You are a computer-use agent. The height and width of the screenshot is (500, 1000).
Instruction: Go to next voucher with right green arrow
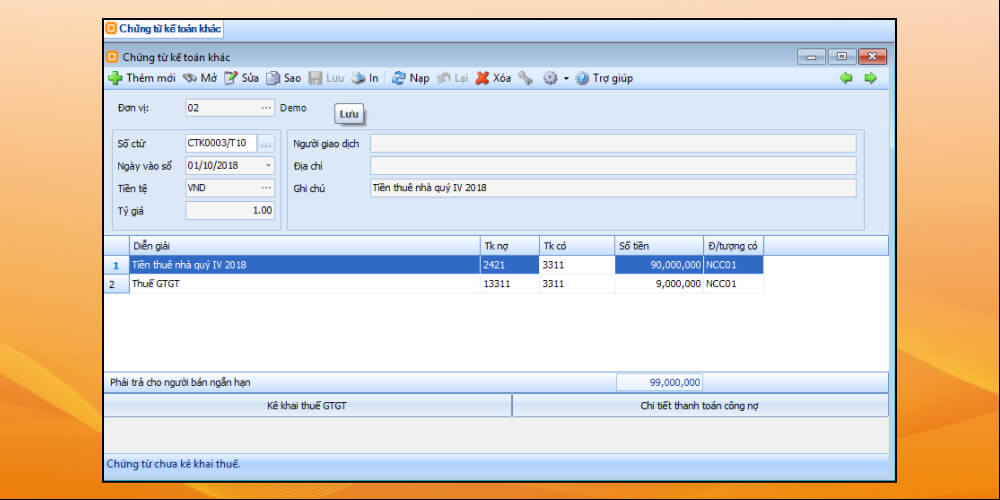(870, 78)
